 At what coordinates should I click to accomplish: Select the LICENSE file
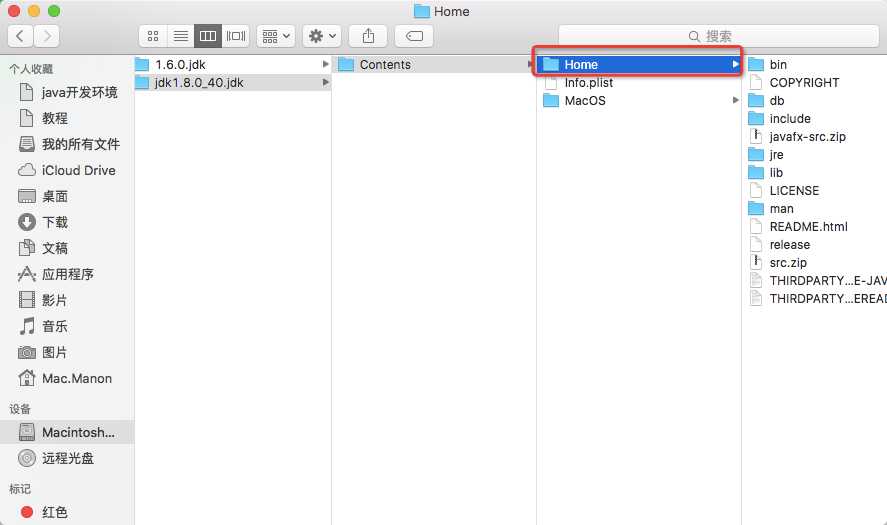coord(784,191)
